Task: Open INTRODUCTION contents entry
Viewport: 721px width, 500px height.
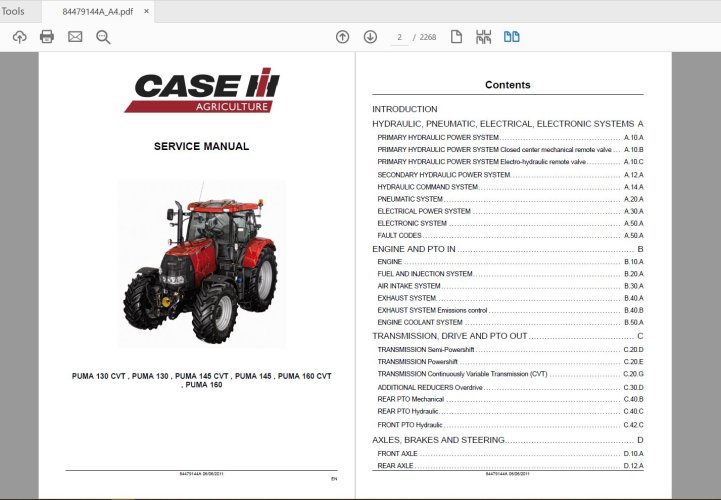Action: click(x=405, y=109)
